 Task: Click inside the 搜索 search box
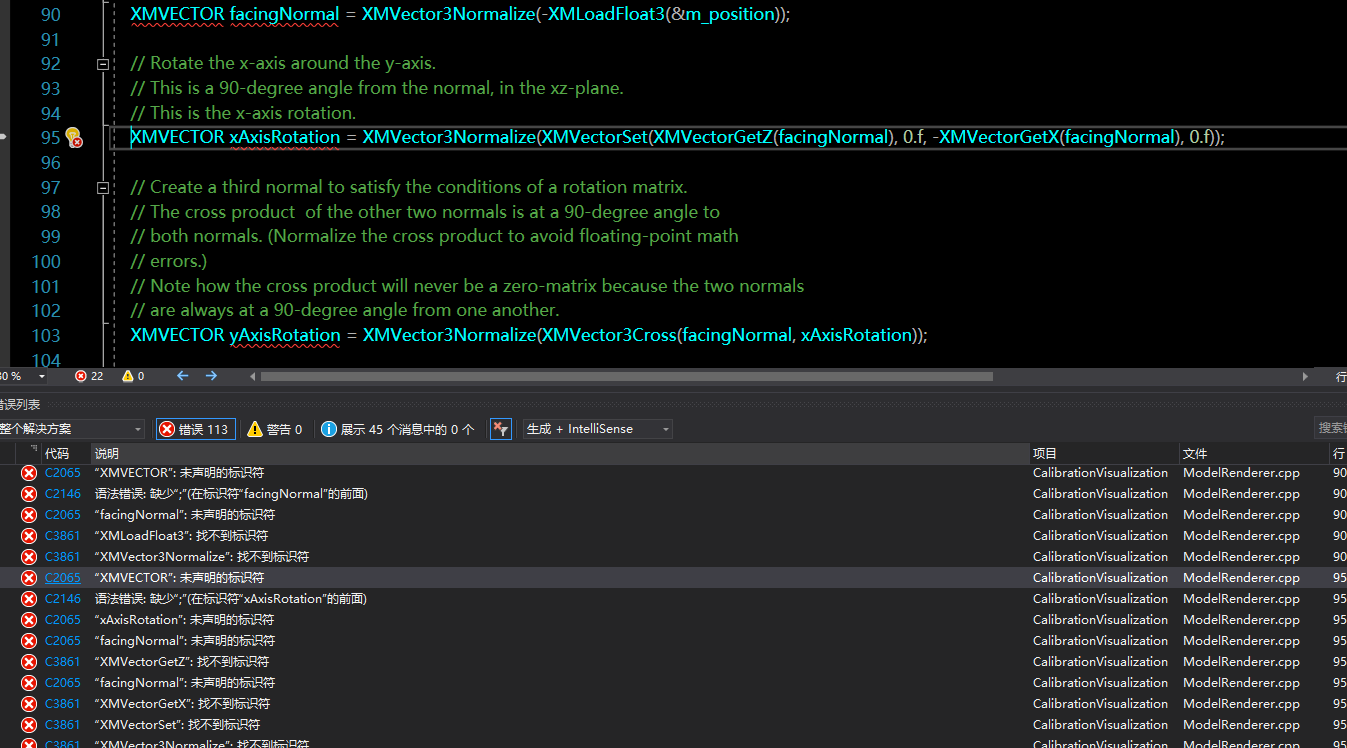click(1332, 428)
